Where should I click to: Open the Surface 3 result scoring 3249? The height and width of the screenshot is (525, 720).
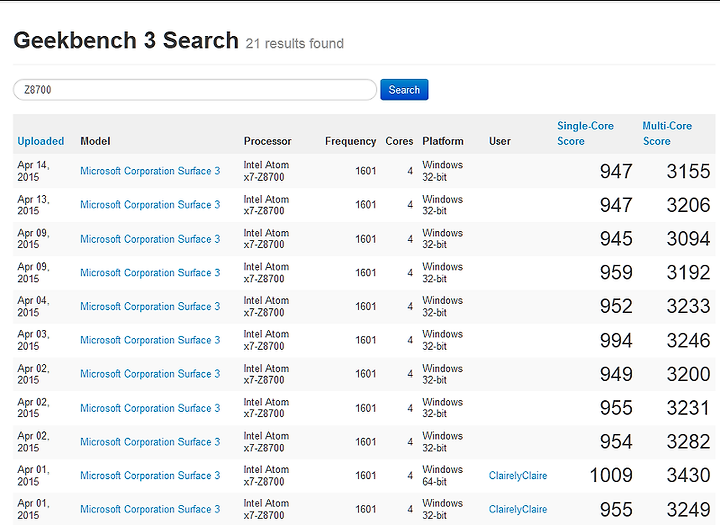click(x=150, y=509)
